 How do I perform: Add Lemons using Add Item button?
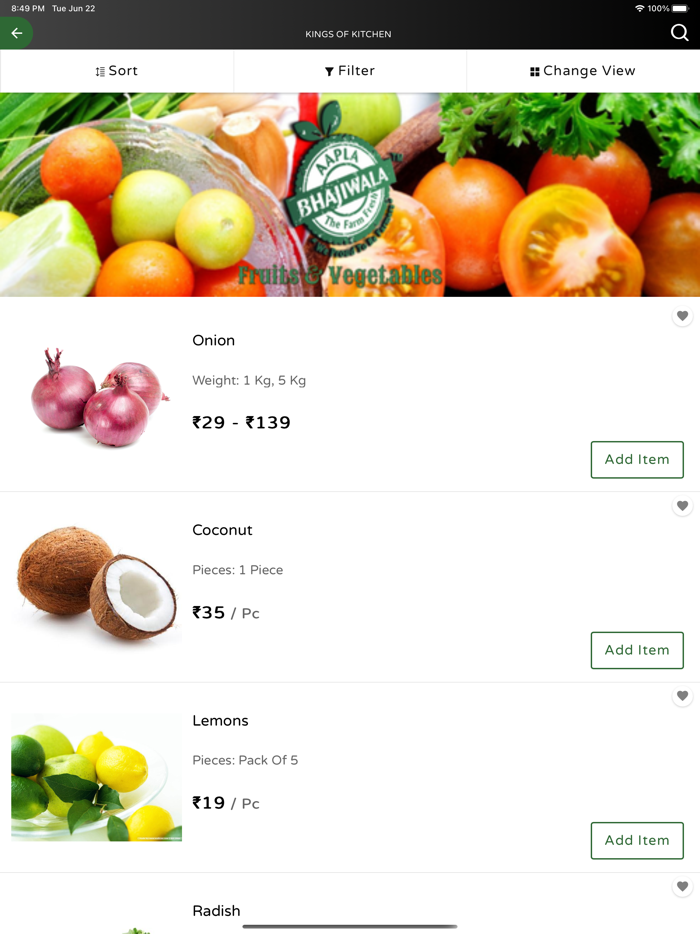click(x=637, y=840)
